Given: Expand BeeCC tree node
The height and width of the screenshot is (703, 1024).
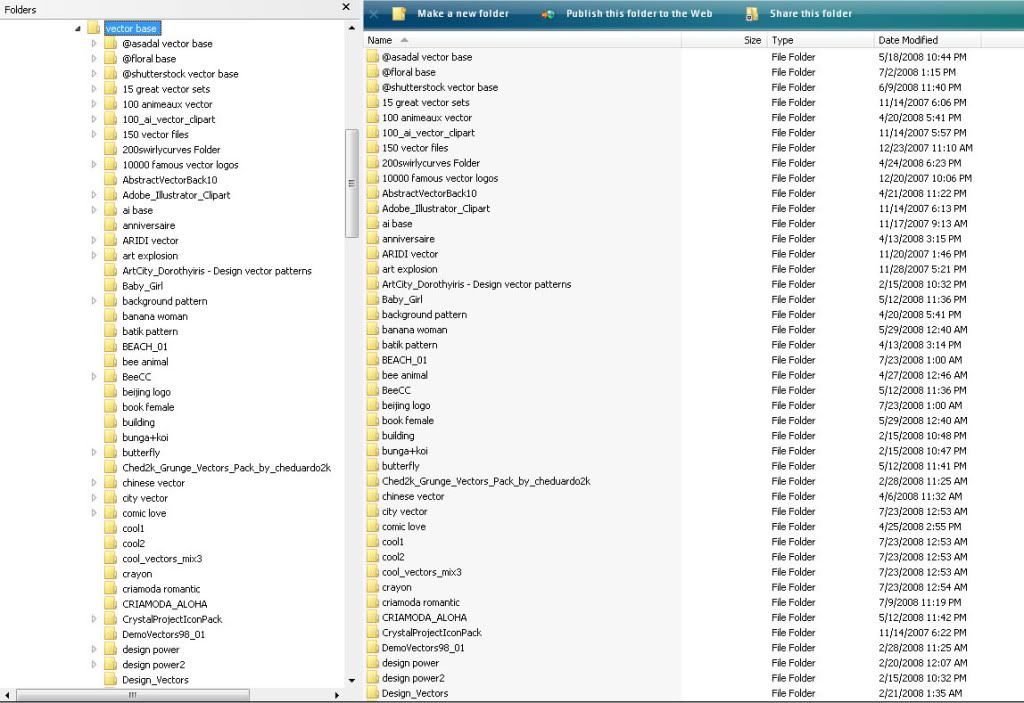Looking at the screenshot, I should point(94,377).
